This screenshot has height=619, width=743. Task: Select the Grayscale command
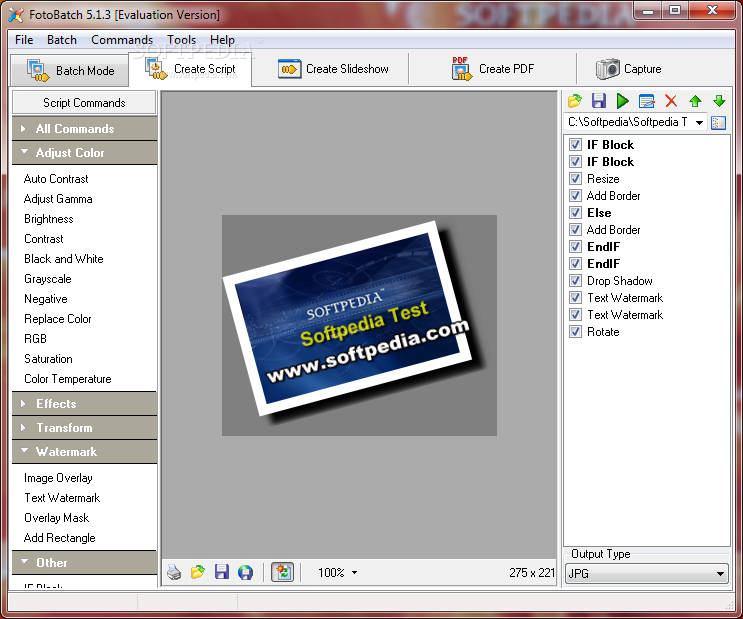click(x=47, y=279)
